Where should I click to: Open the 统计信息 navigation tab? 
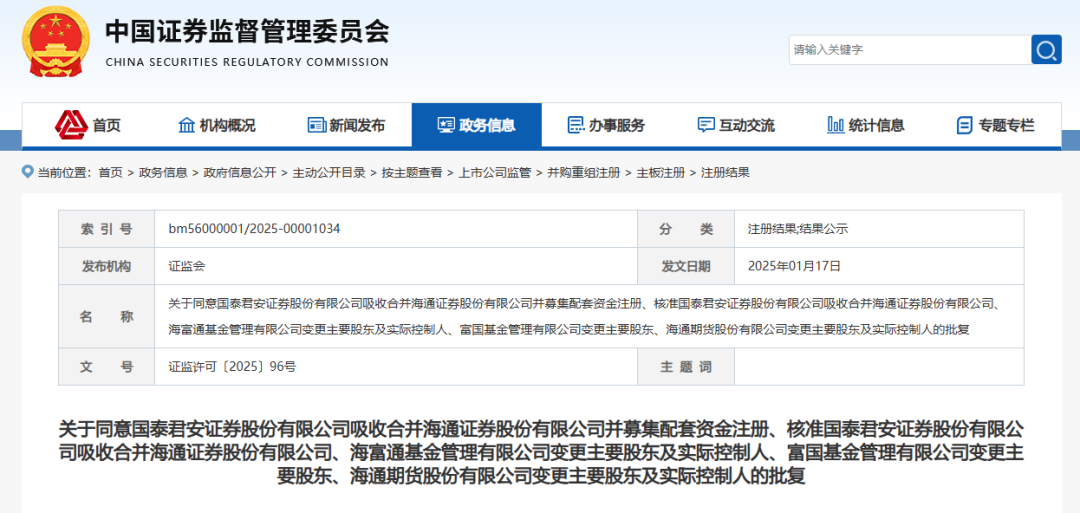(x=866, y=125)
